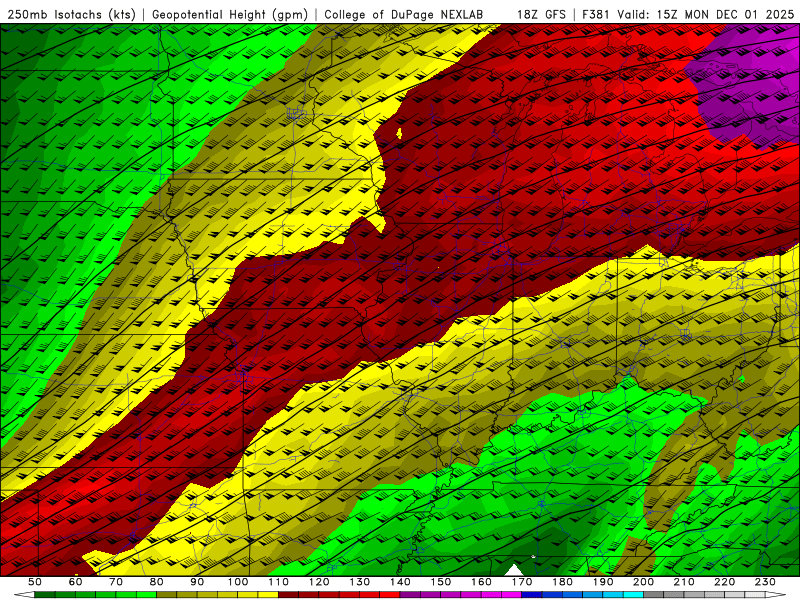Click the legend value '100'
800x600 pixels.
click(238, 582)
